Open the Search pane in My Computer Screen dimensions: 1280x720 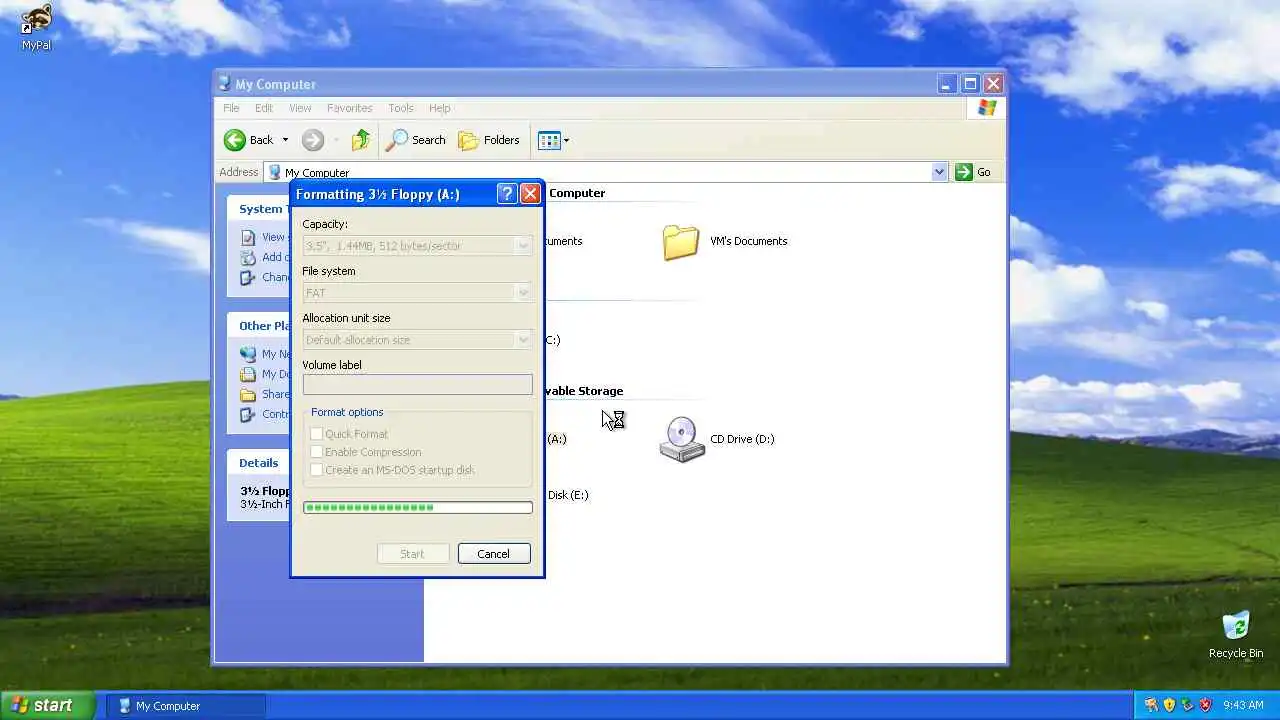point(416,140)
